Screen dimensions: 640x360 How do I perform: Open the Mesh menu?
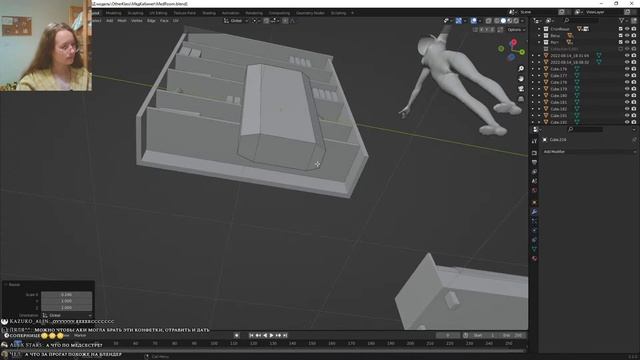click(x=122, y=20)
